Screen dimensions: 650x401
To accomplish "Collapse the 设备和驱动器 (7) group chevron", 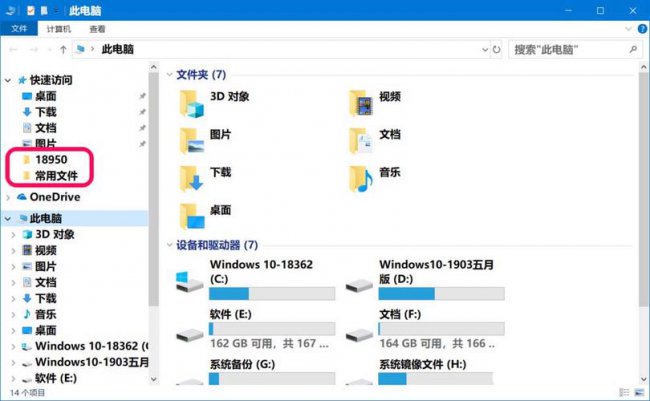I will coord(169,245).
